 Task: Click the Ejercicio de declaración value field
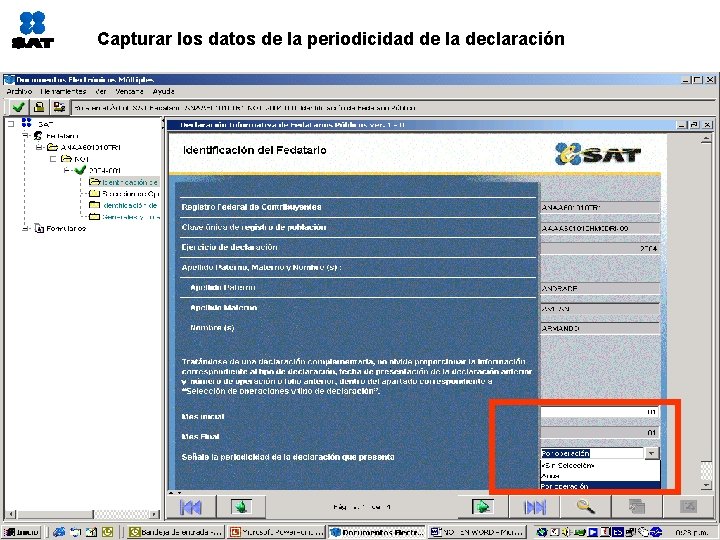coord(600,248)
